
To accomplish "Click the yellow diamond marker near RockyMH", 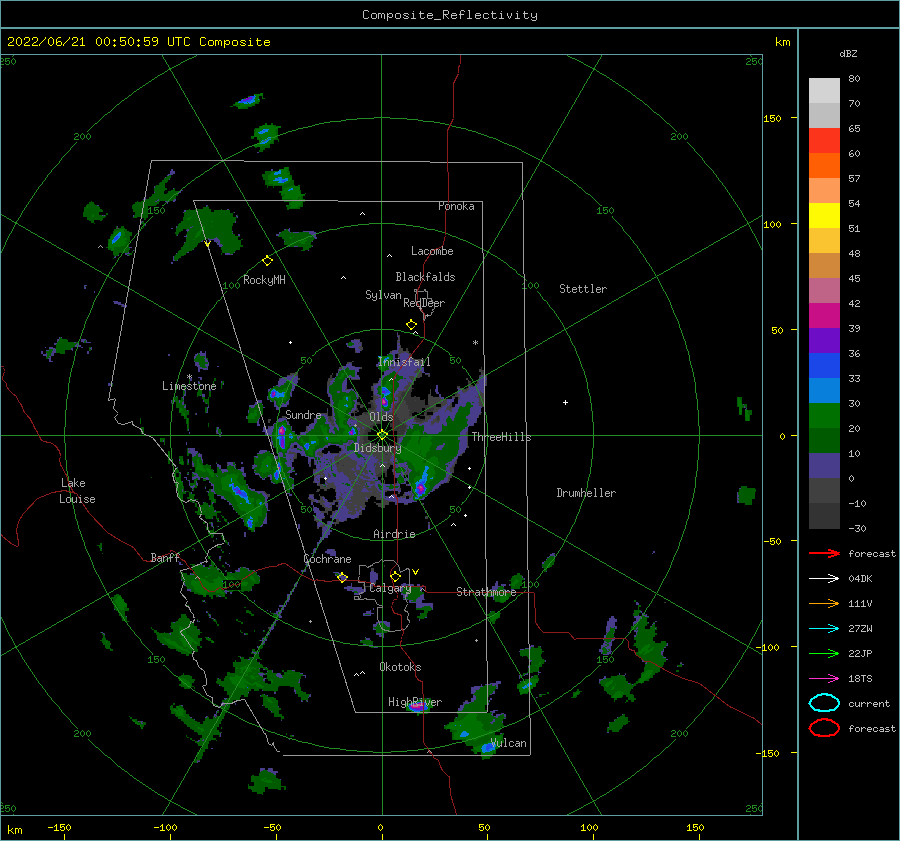I will click(x=267, y=261).
